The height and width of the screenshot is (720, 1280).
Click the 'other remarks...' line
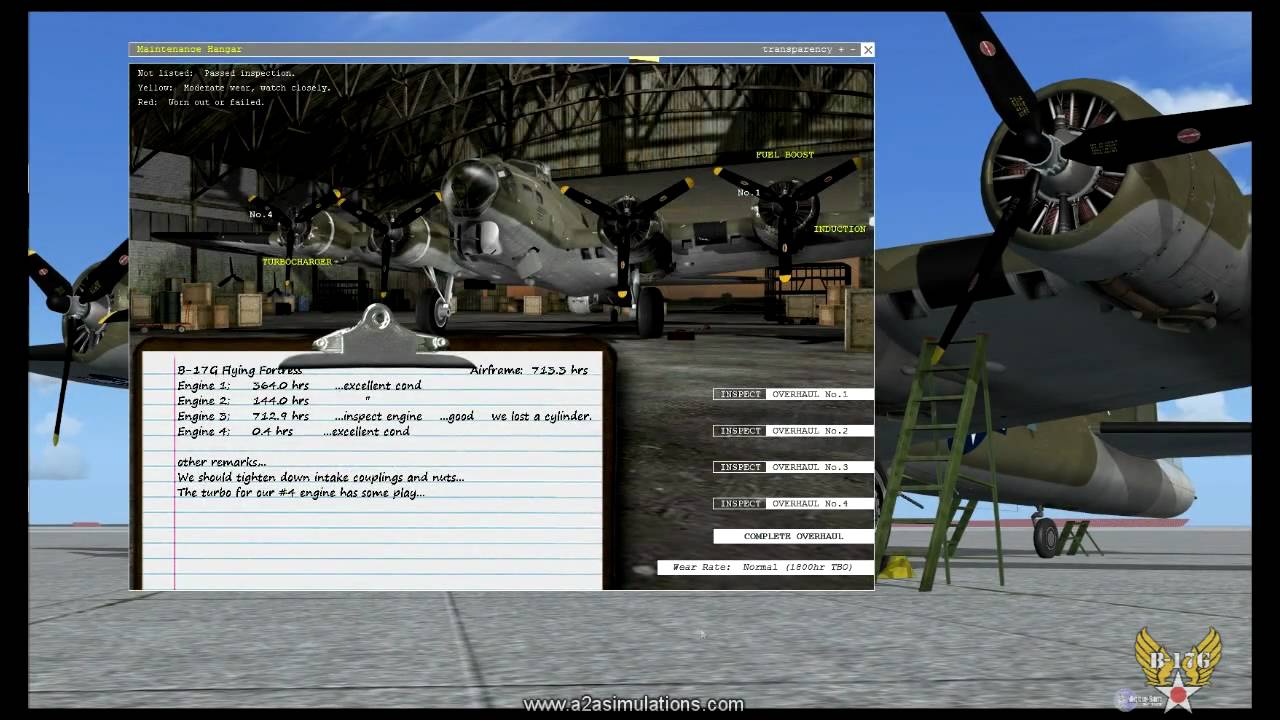click(x=221, y=462)
